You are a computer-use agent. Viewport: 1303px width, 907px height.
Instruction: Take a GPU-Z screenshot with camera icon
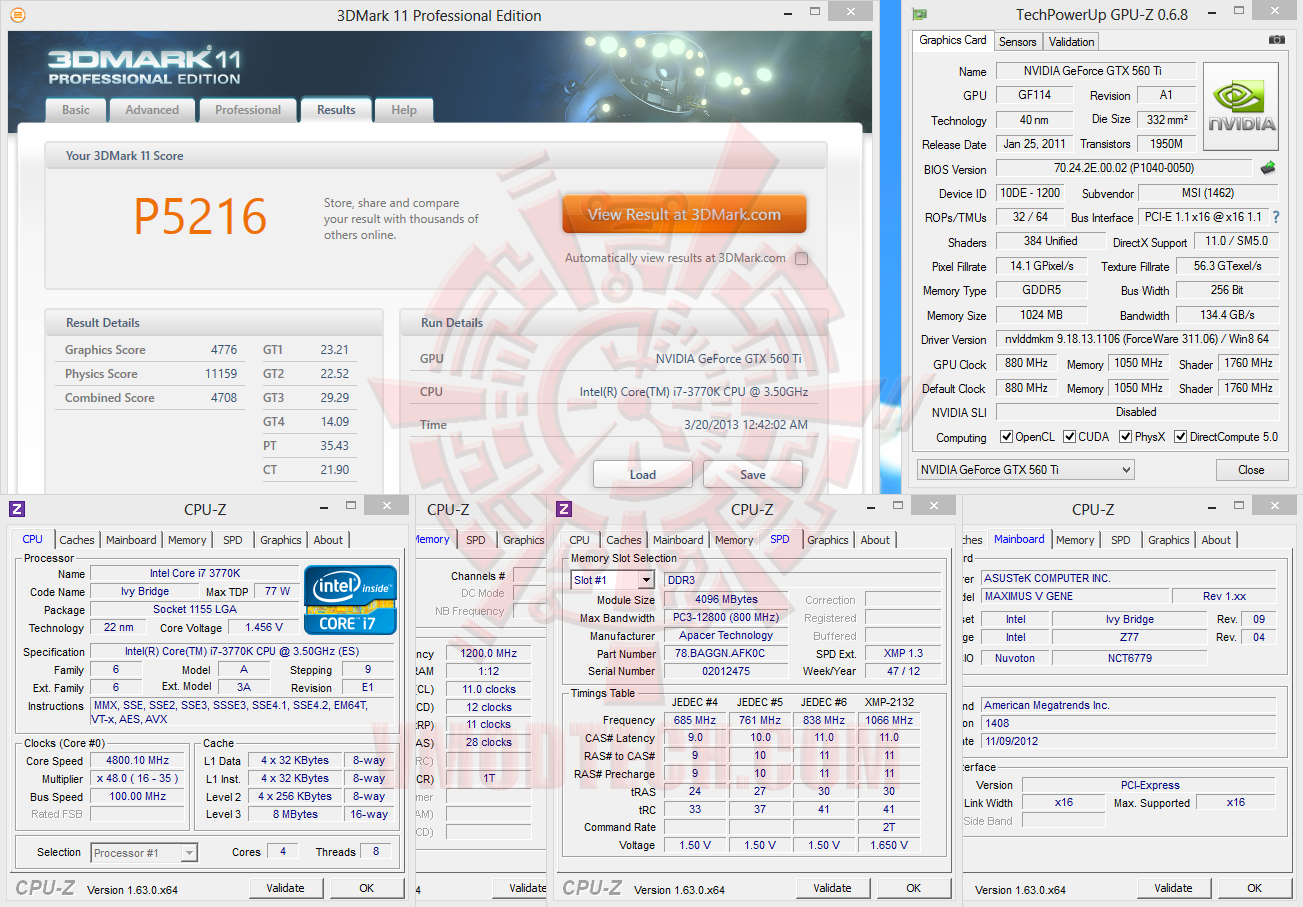(1276, 40)
